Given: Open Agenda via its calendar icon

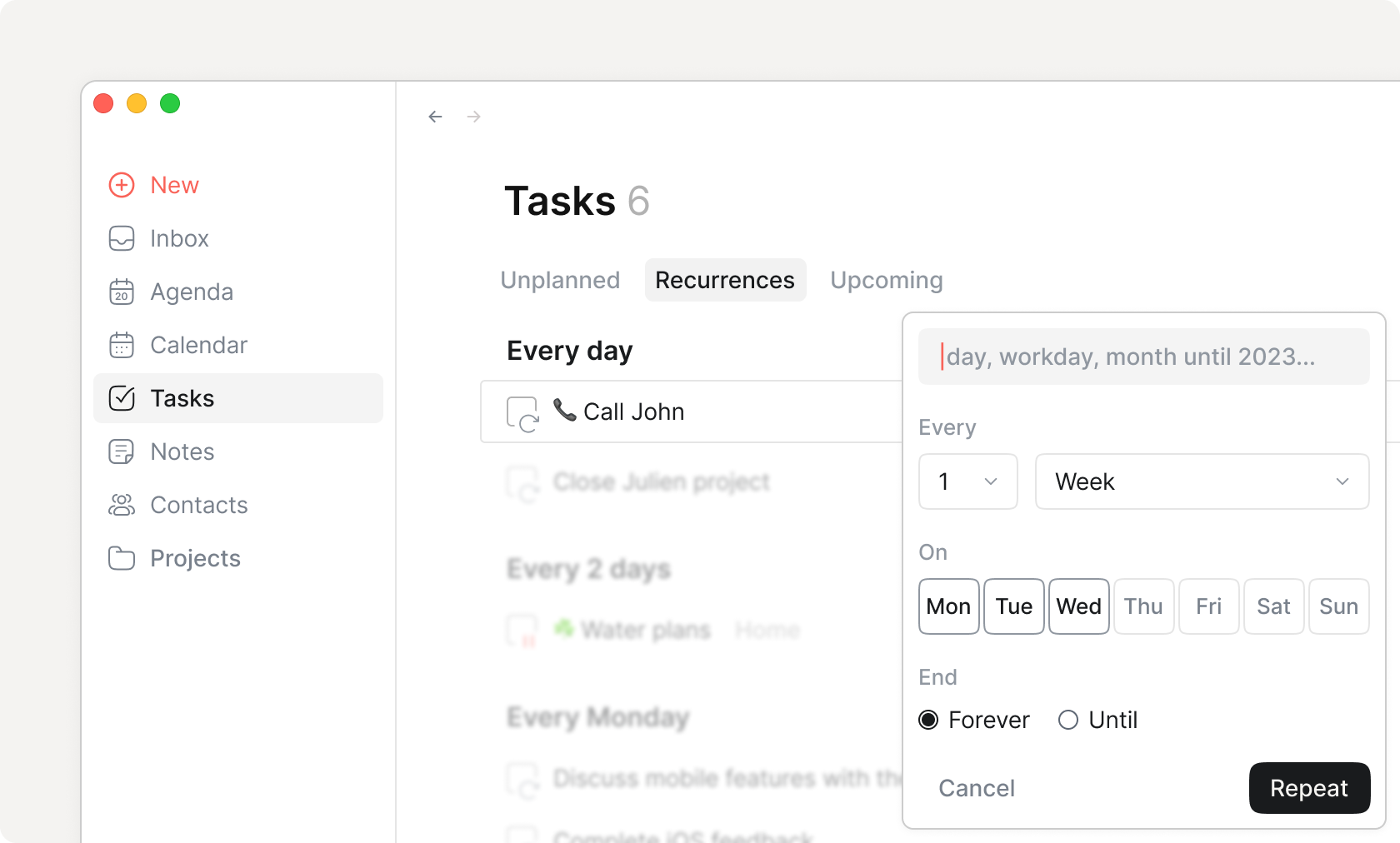Looking at the screenshot, I should 121,292.
